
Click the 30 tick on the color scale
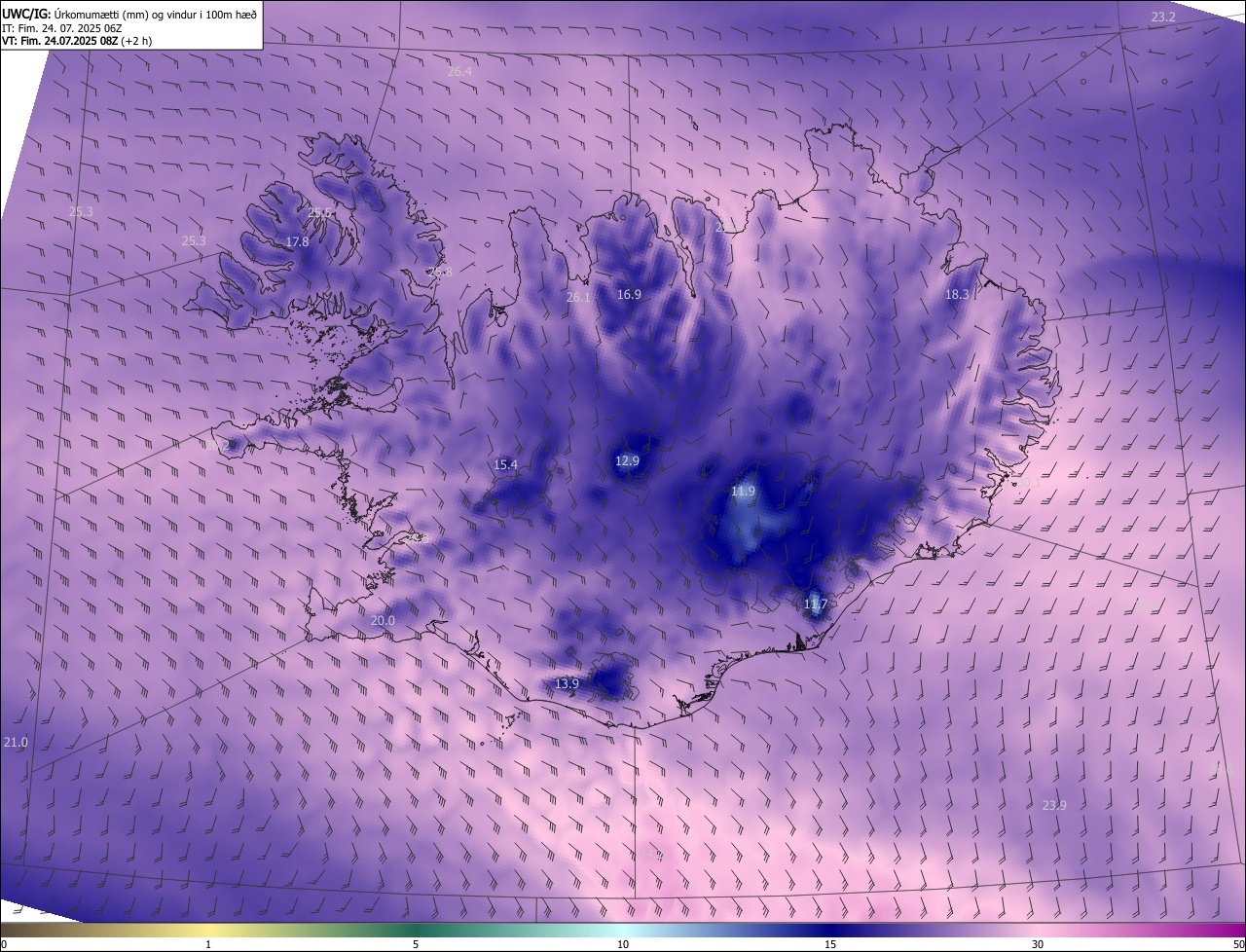pyautogui.click(x=1038, y=944)
